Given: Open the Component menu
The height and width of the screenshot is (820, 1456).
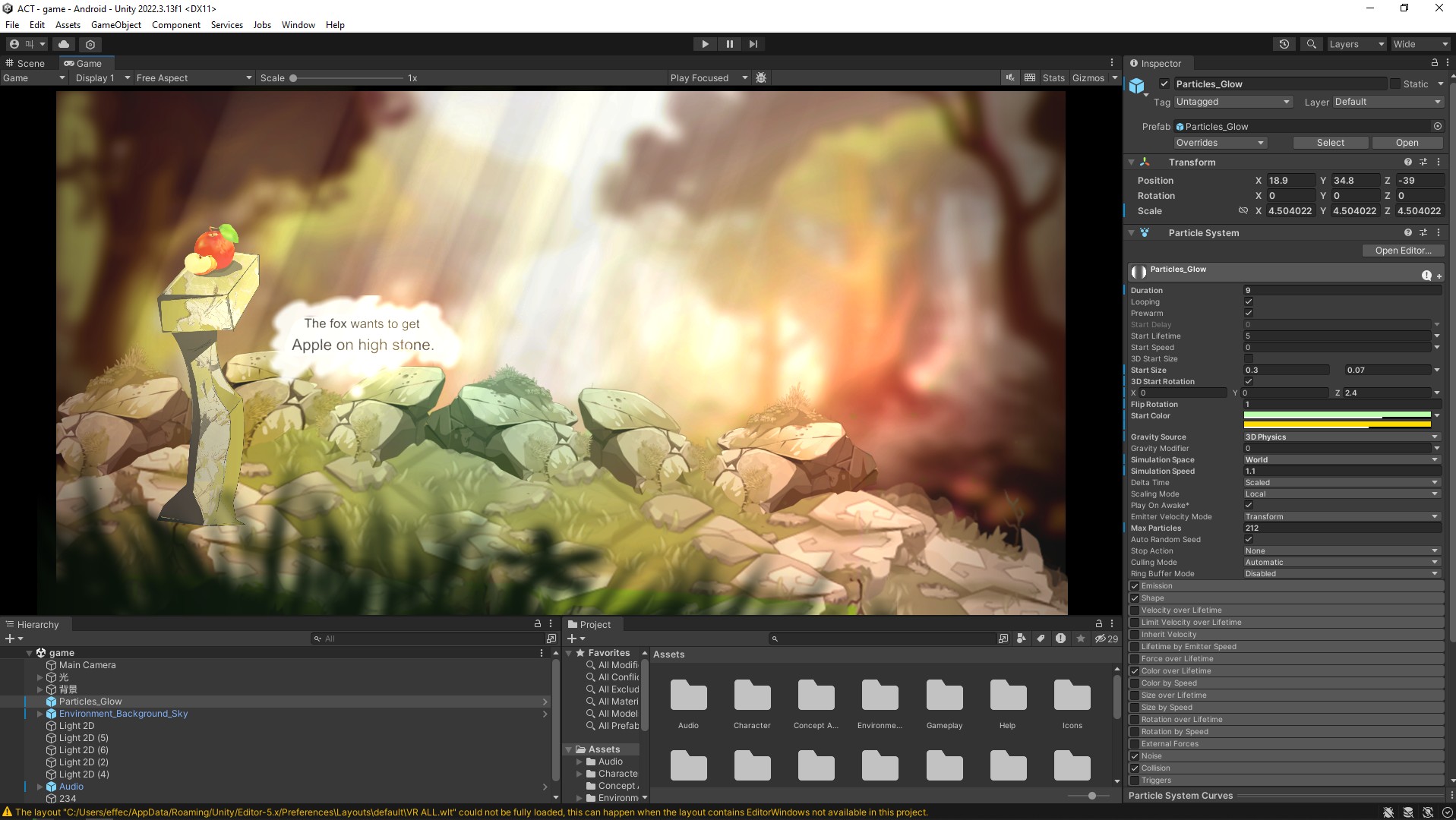Looking at the screenshot, I should tap(176, 24).
